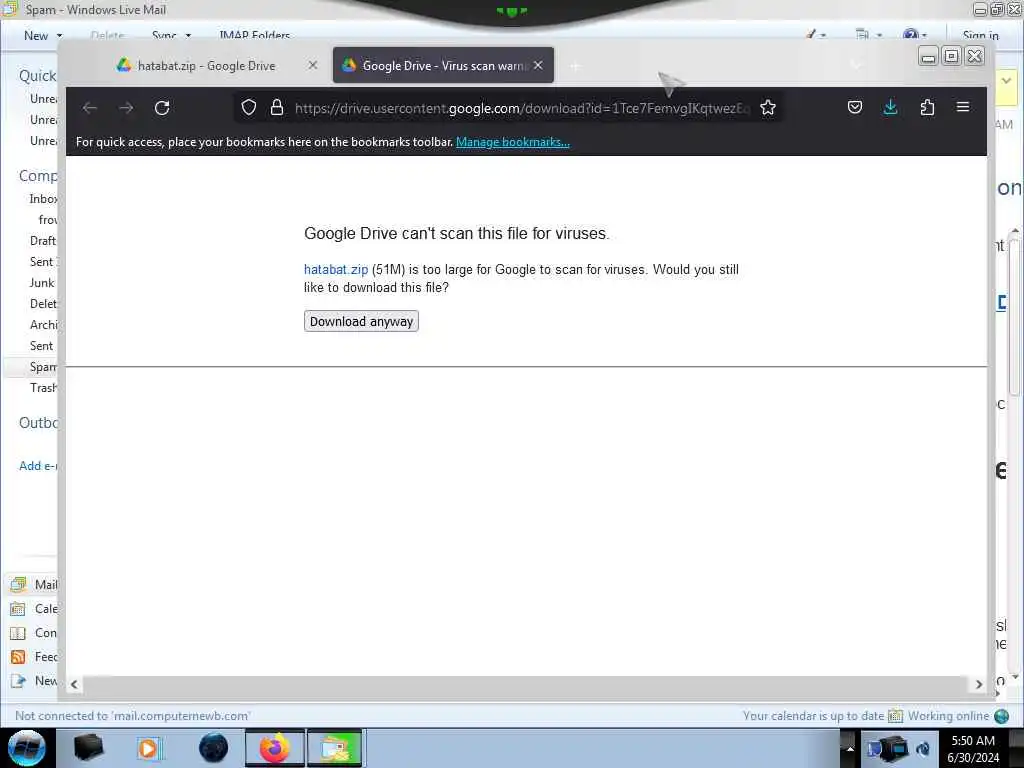Reload the Firefox page
Image resolution: width=1024 pixels, height=768 pixels.
tap(162, 108)
